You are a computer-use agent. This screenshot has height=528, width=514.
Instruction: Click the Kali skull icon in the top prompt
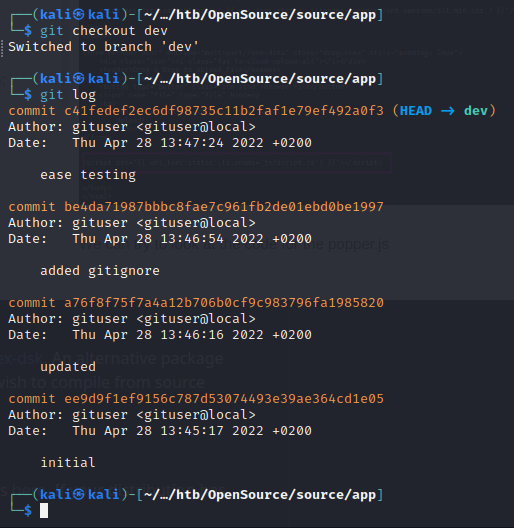pyautogui.click(x=79, y=14)
